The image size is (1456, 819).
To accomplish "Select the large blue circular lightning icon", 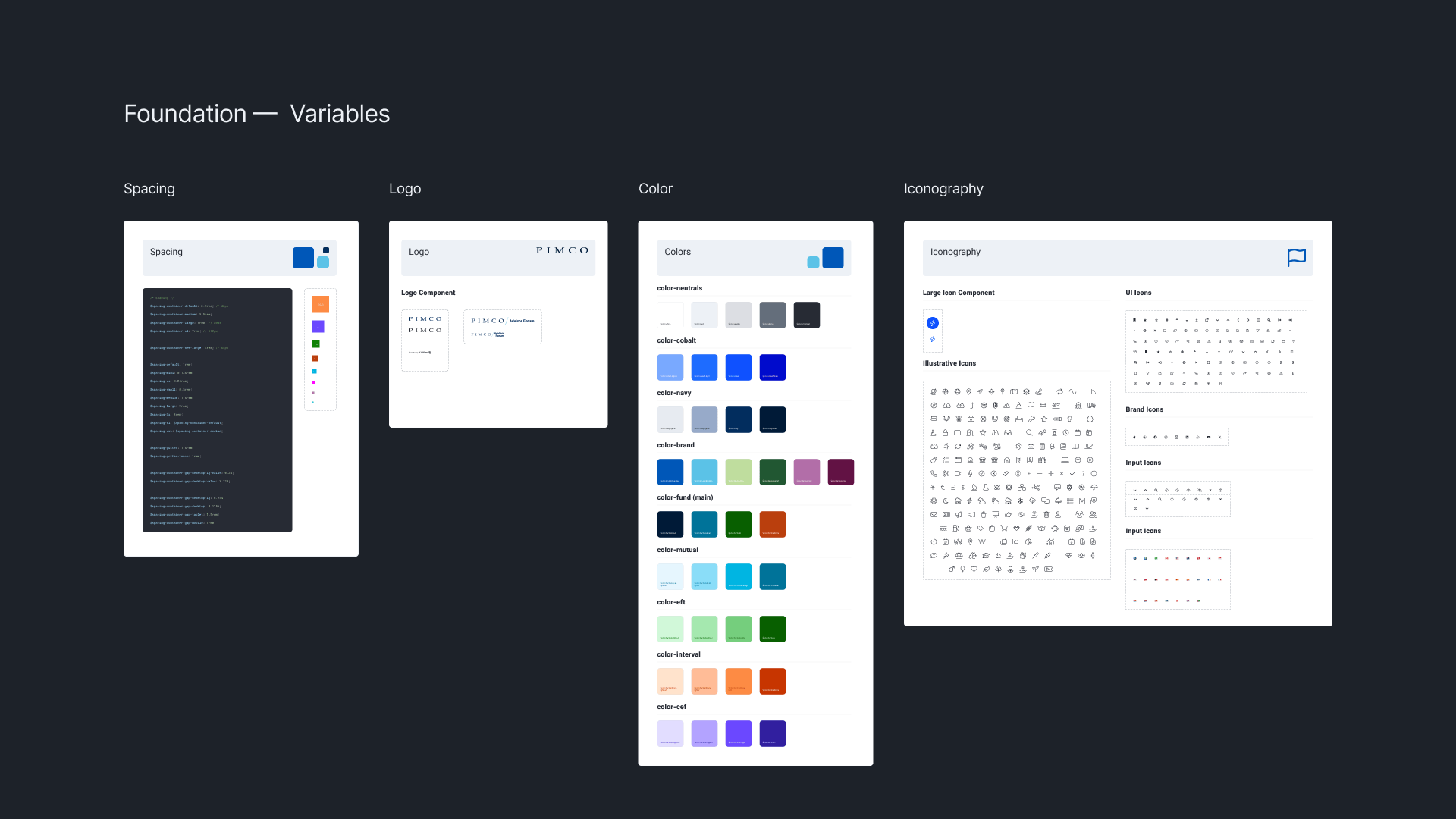I will [x=933, y=323].
